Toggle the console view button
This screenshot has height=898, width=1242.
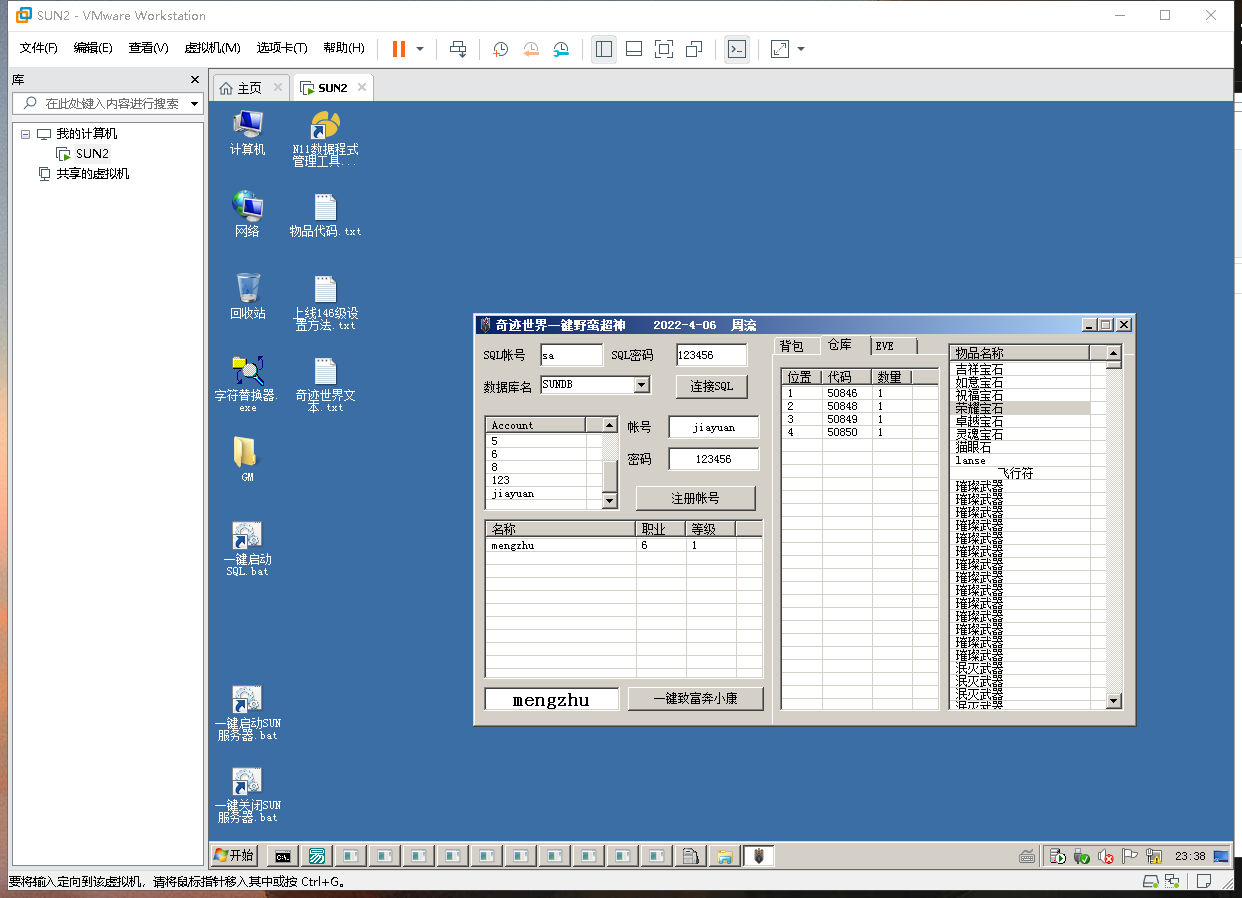click(737, 49)
